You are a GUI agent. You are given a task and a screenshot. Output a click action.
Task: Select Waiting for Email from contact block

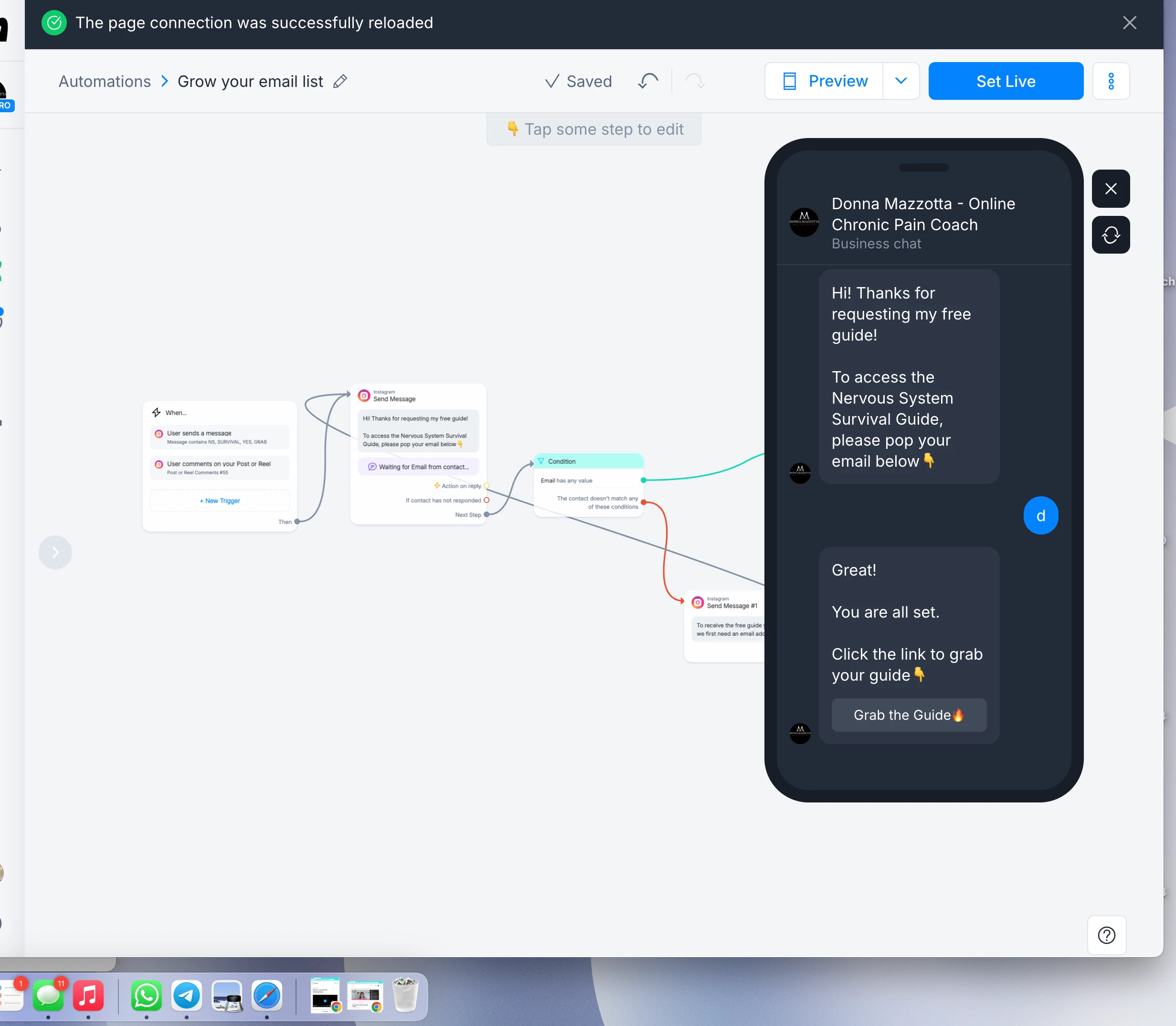click(x=418, y=467)
